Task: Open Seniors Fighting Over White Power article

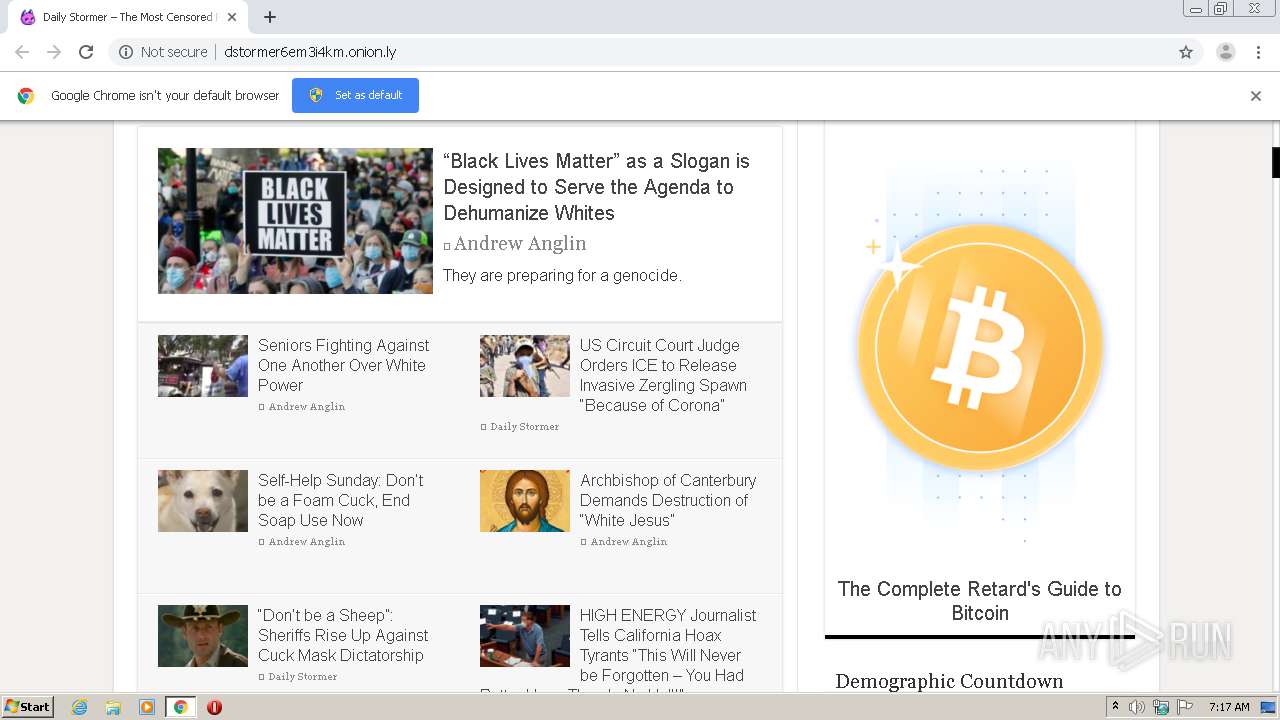Action: tap(344, 365)
